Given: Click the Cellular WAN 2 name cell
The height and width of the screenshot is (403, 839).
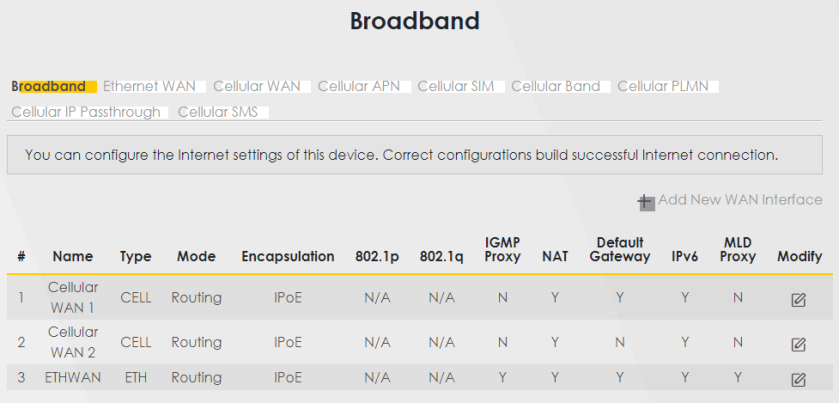Looking at the screenshot, I should (72, 341).
